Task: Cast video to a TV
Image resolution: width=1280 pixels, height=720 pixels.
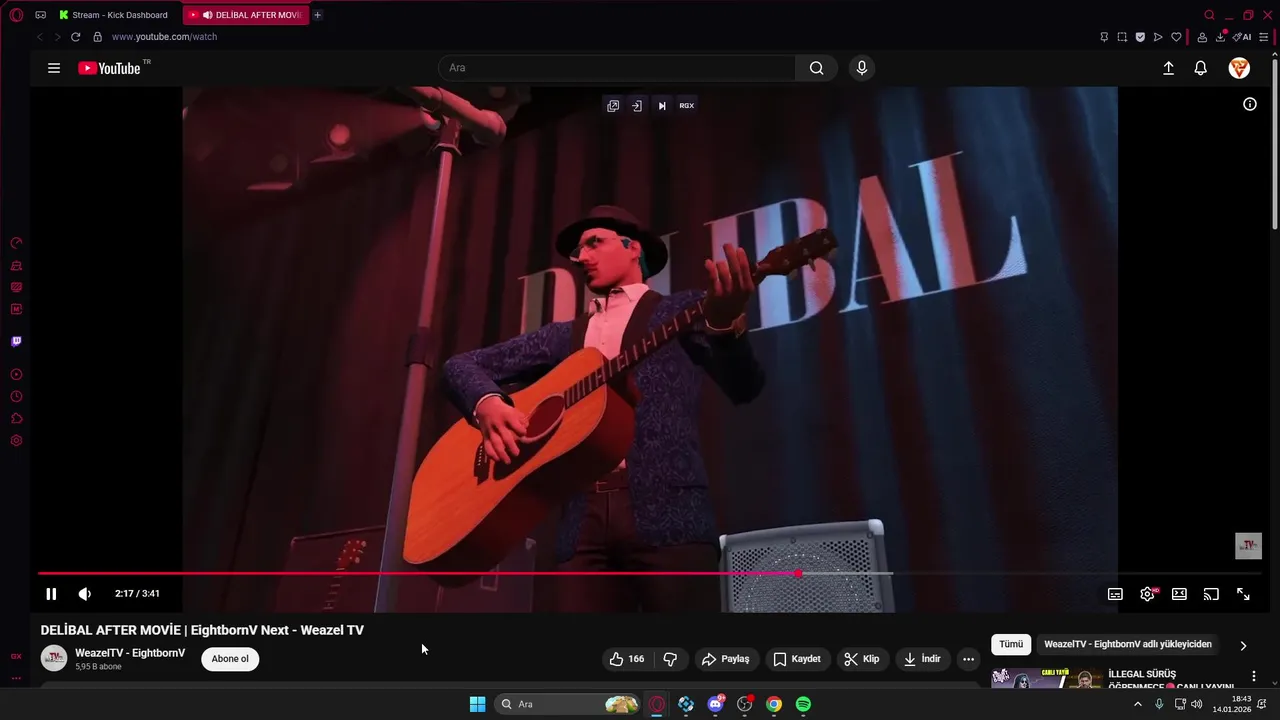Action: point(1211,594)
